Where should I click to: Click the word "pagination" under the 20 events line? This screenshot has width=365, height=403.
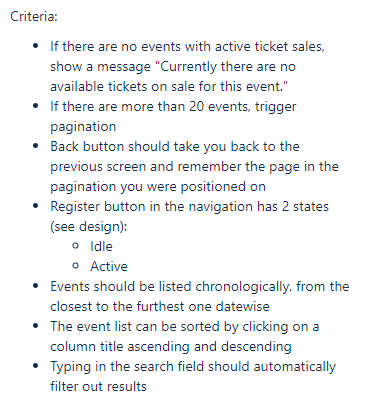click(83, 127)
